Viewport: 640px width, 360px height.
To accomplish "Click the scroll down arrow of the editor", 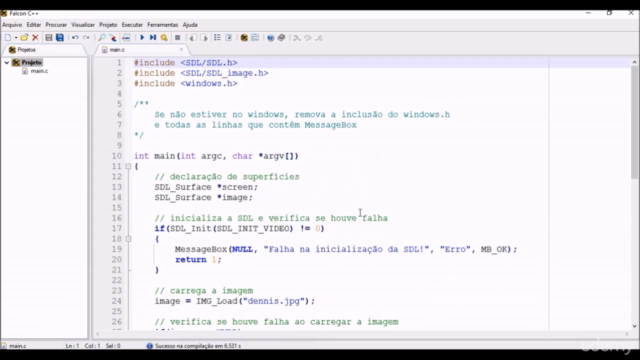I will pos(634,326).
